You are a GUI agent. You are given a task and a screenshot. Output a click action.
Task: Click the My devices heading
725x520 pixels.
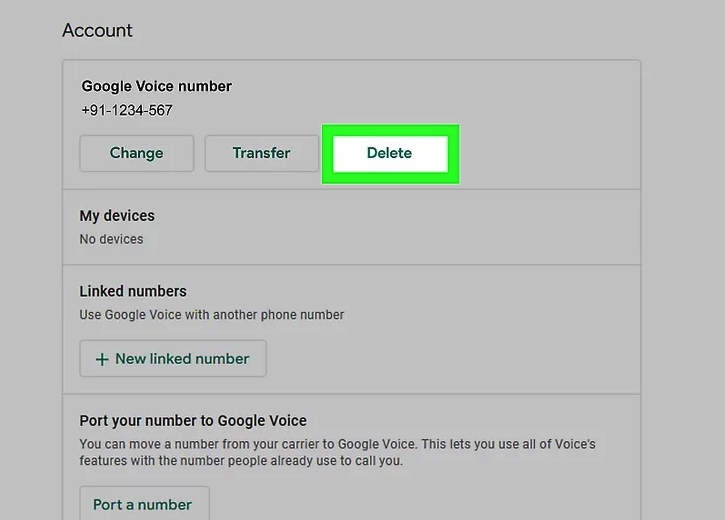117,215
